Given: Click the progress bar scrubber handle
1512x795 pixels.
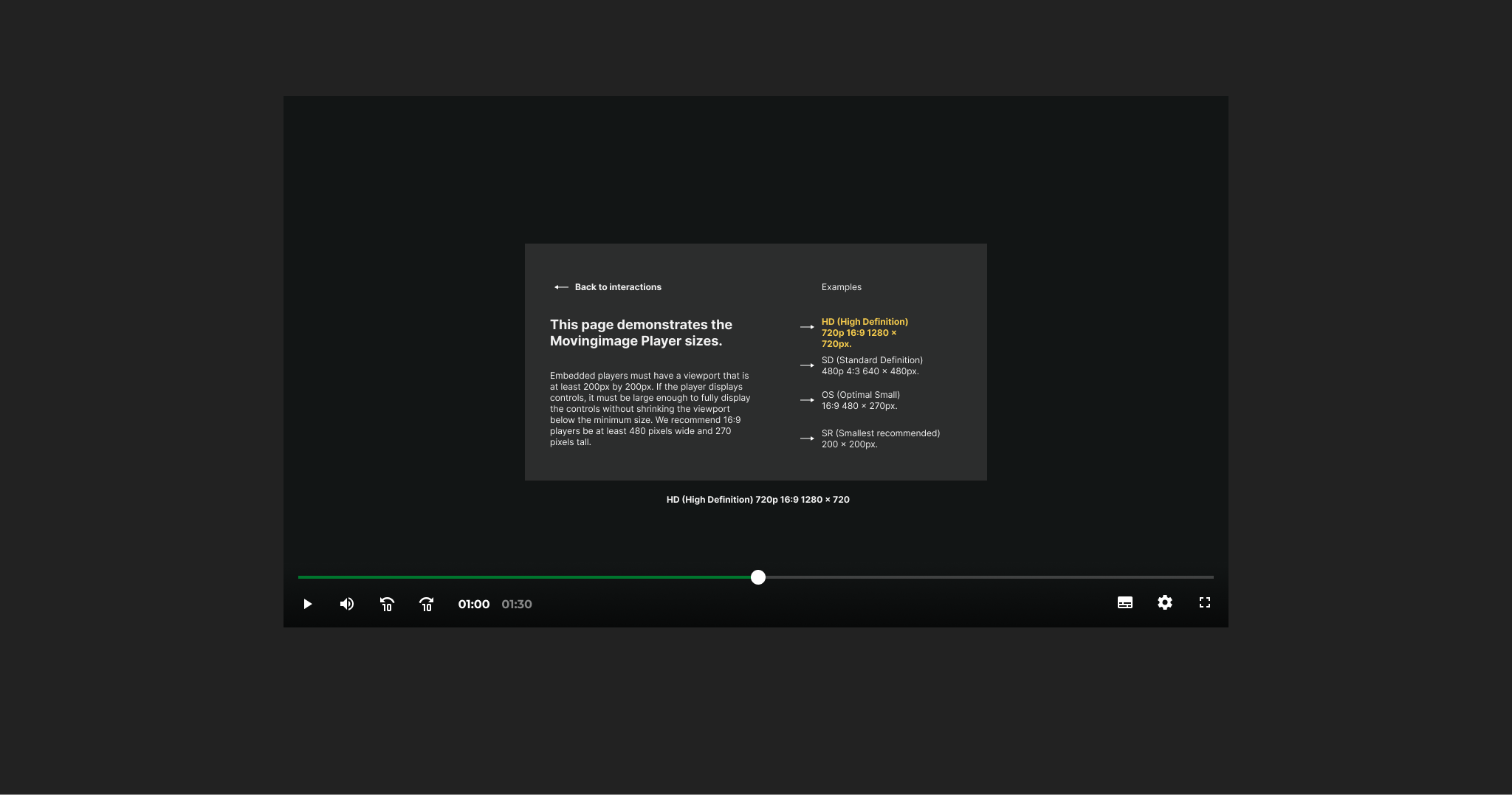Looking at the screenshot, I should click(x=758, y=577).
